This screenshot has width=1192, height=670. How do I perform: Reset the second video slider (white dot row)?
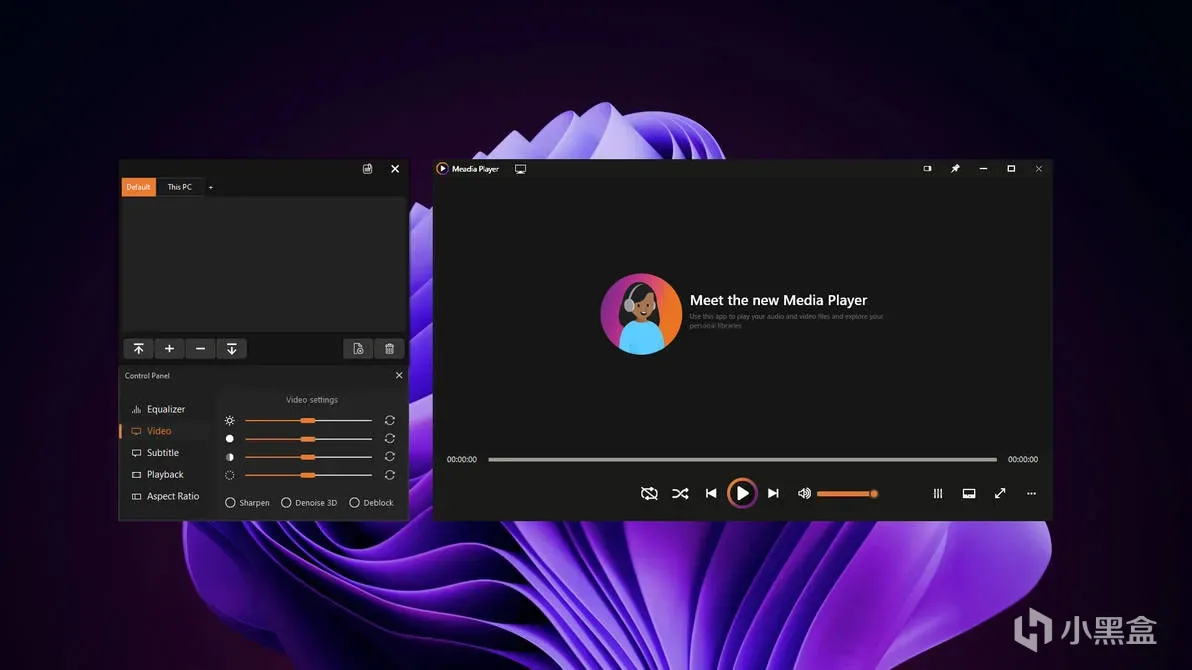click(x=390, y=439)
